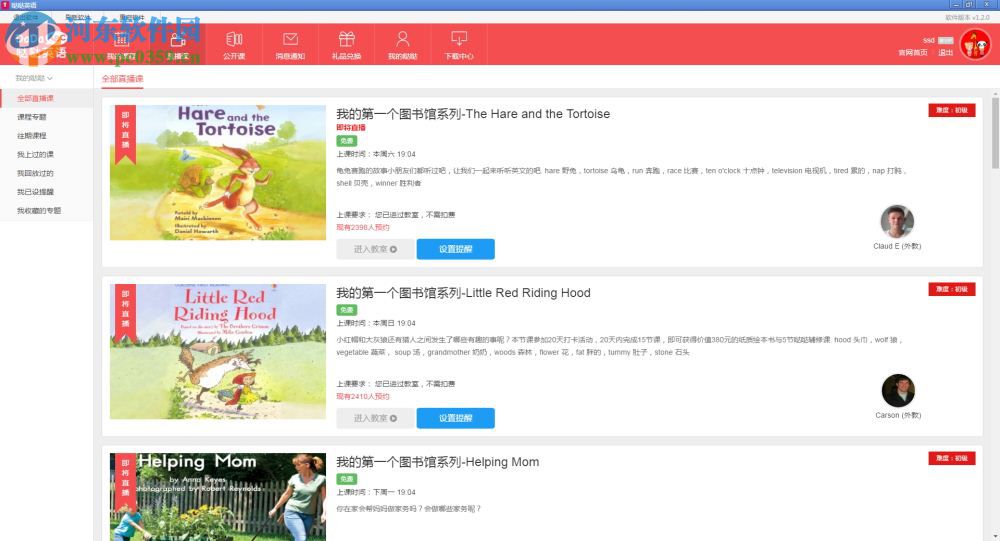Screen dimensions: 1000x541
Task: Click text 现有2410人预约
Action: 363,396
